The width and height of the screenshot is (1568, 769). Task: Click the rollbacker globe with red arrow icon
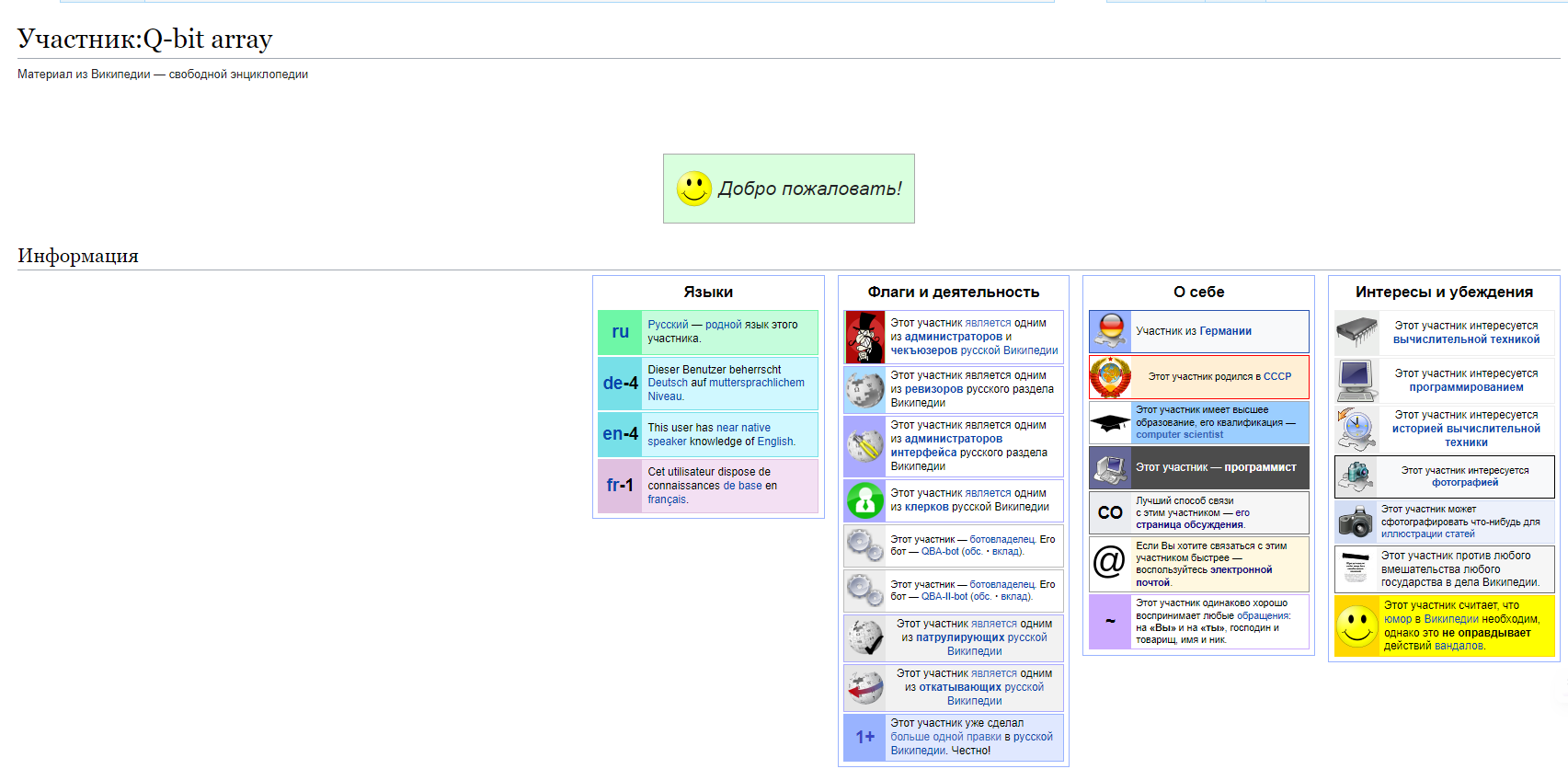(x=865, y=687)
